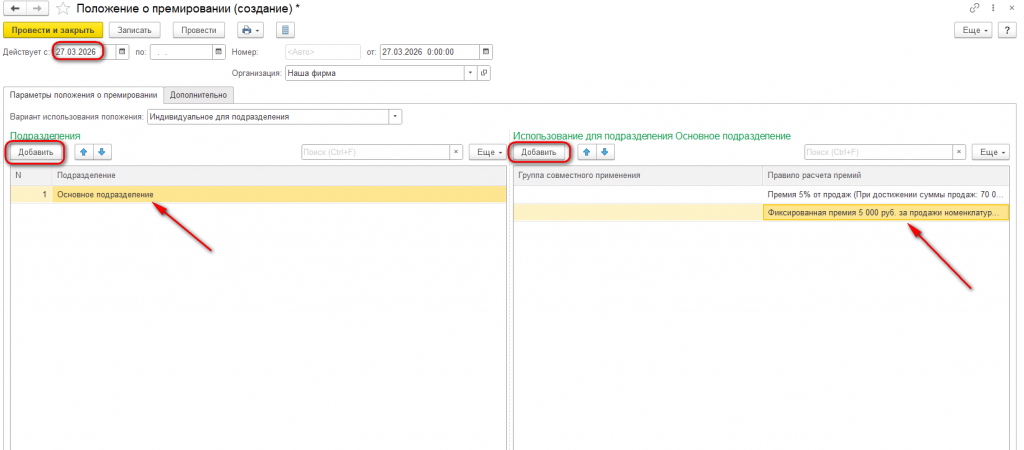Open the top-right Еще menu
The width and height of the screenshot is (1024, 450).
pos(974,30)
